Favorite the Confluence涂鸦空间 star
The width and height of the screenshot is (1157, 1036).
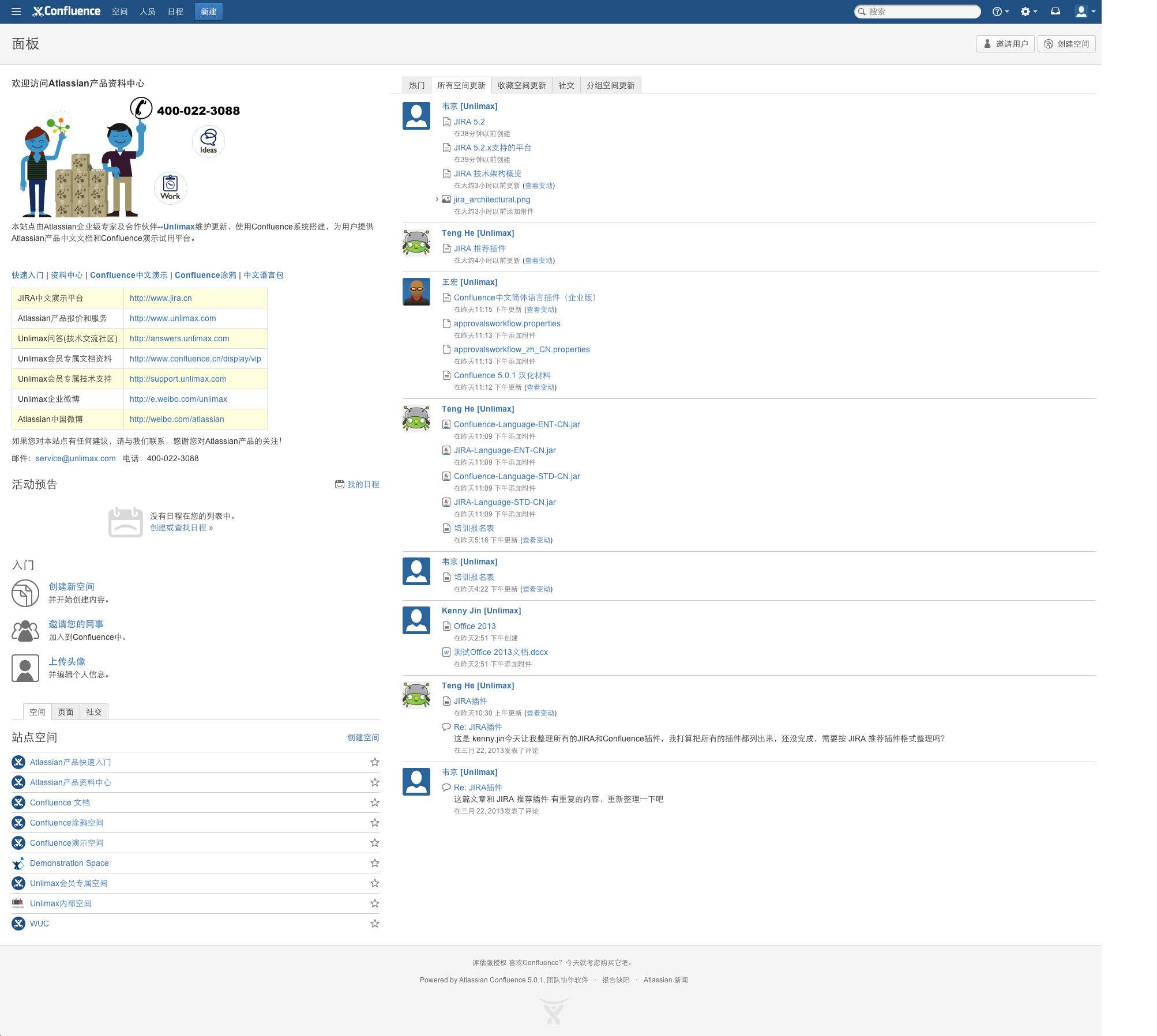point(375,823)
